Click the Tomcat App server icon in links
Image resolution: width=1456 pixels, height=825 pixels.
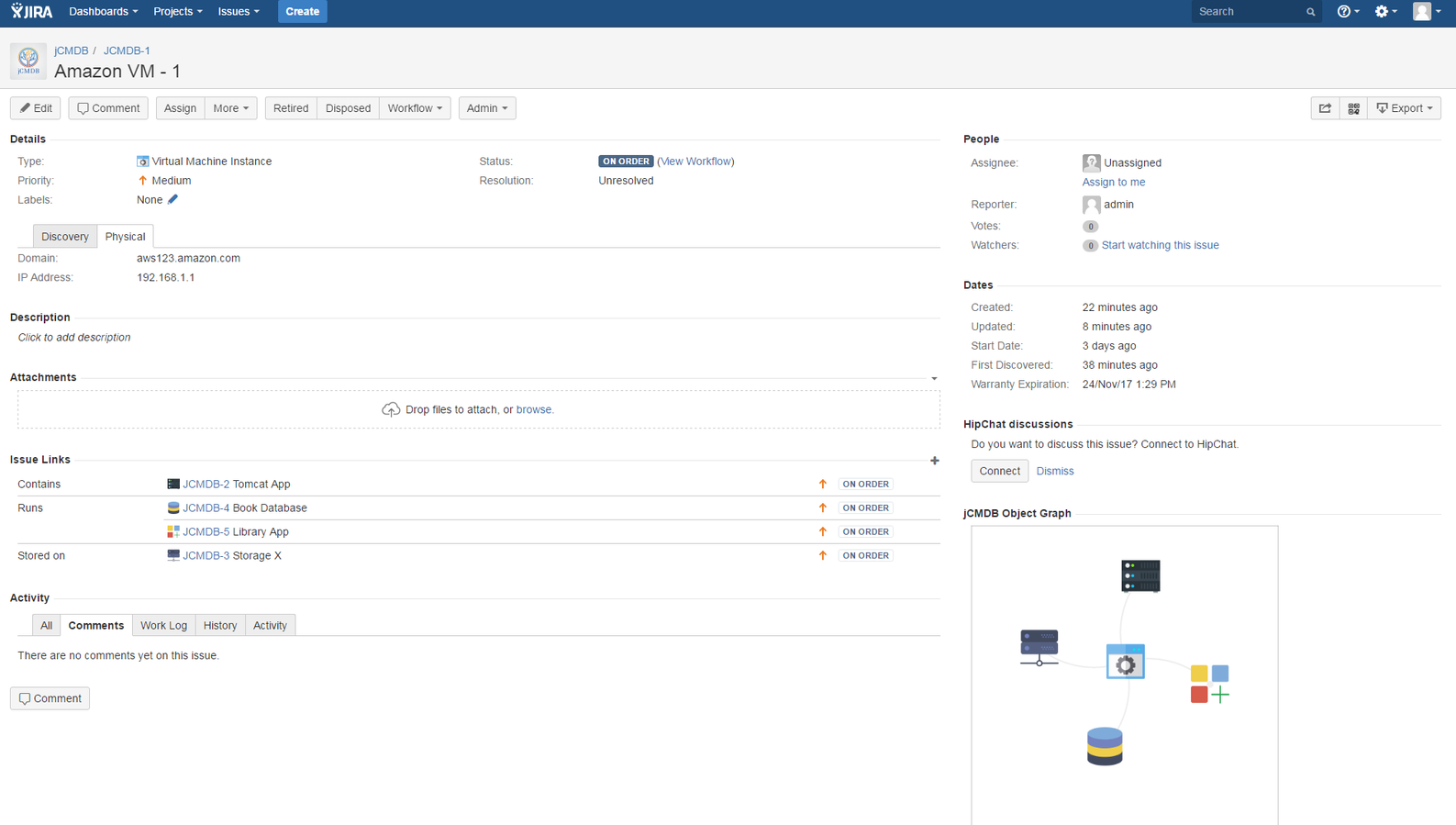point(173,484)
